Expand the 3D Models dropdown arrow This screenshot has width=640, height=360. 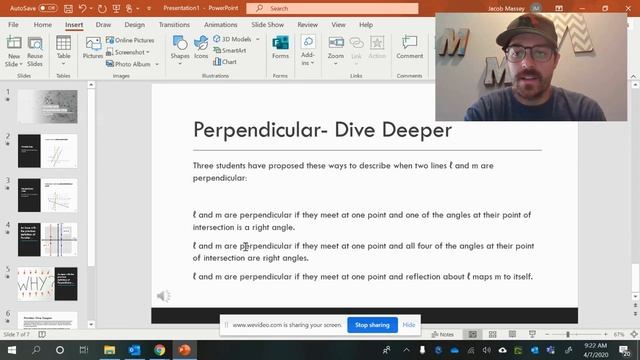pyautogui.click(x=258, y=39)
